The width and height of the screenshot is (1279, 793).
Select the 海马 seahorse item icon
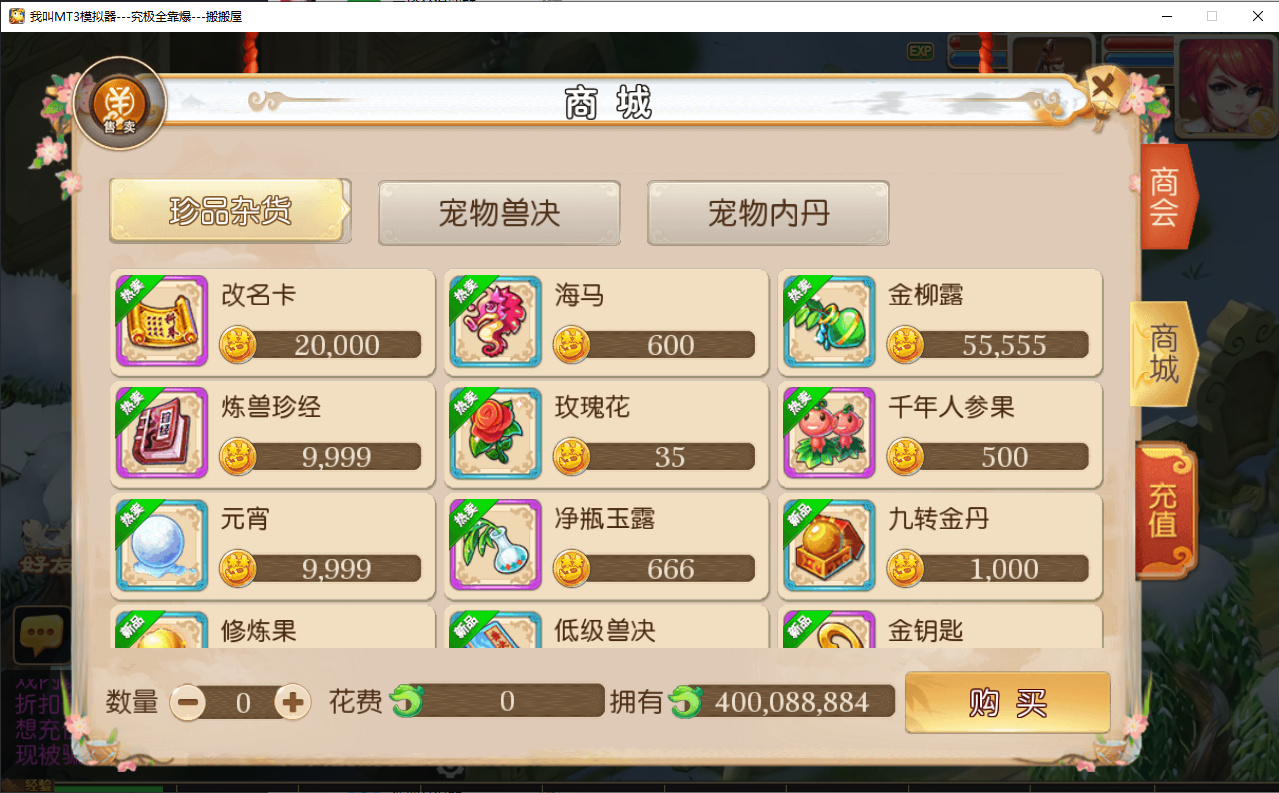point(496,322)
